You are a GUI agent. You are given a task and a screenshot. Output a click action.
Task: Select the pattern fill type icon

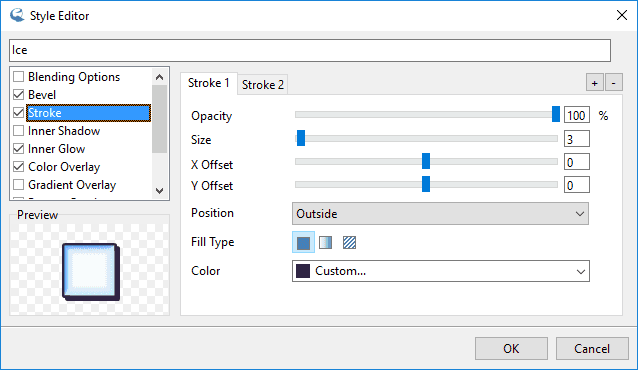click(x=349, y=243)
